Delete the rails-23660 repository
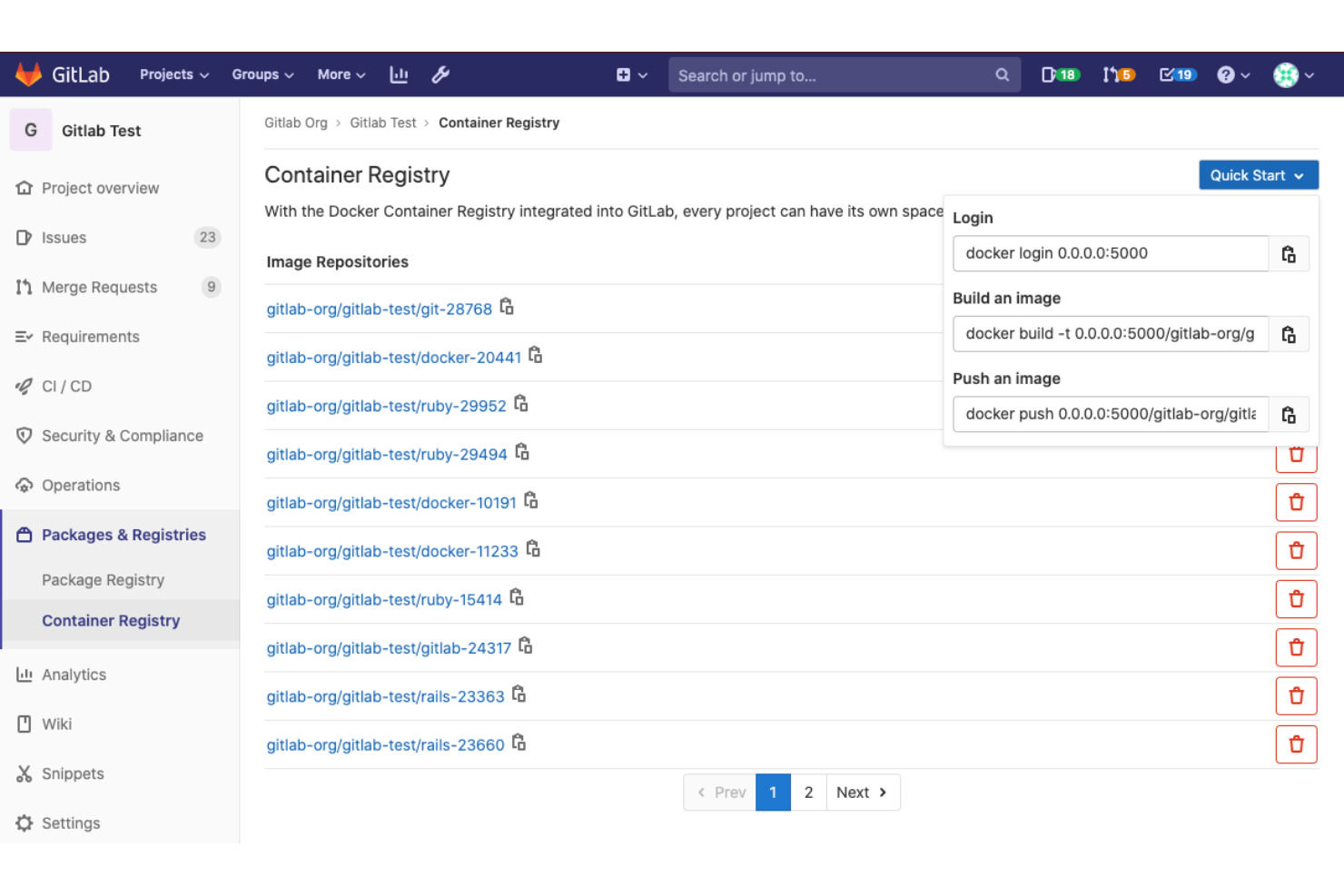This screenshot has height=896, width=1344. click(x=1296, y=744)
